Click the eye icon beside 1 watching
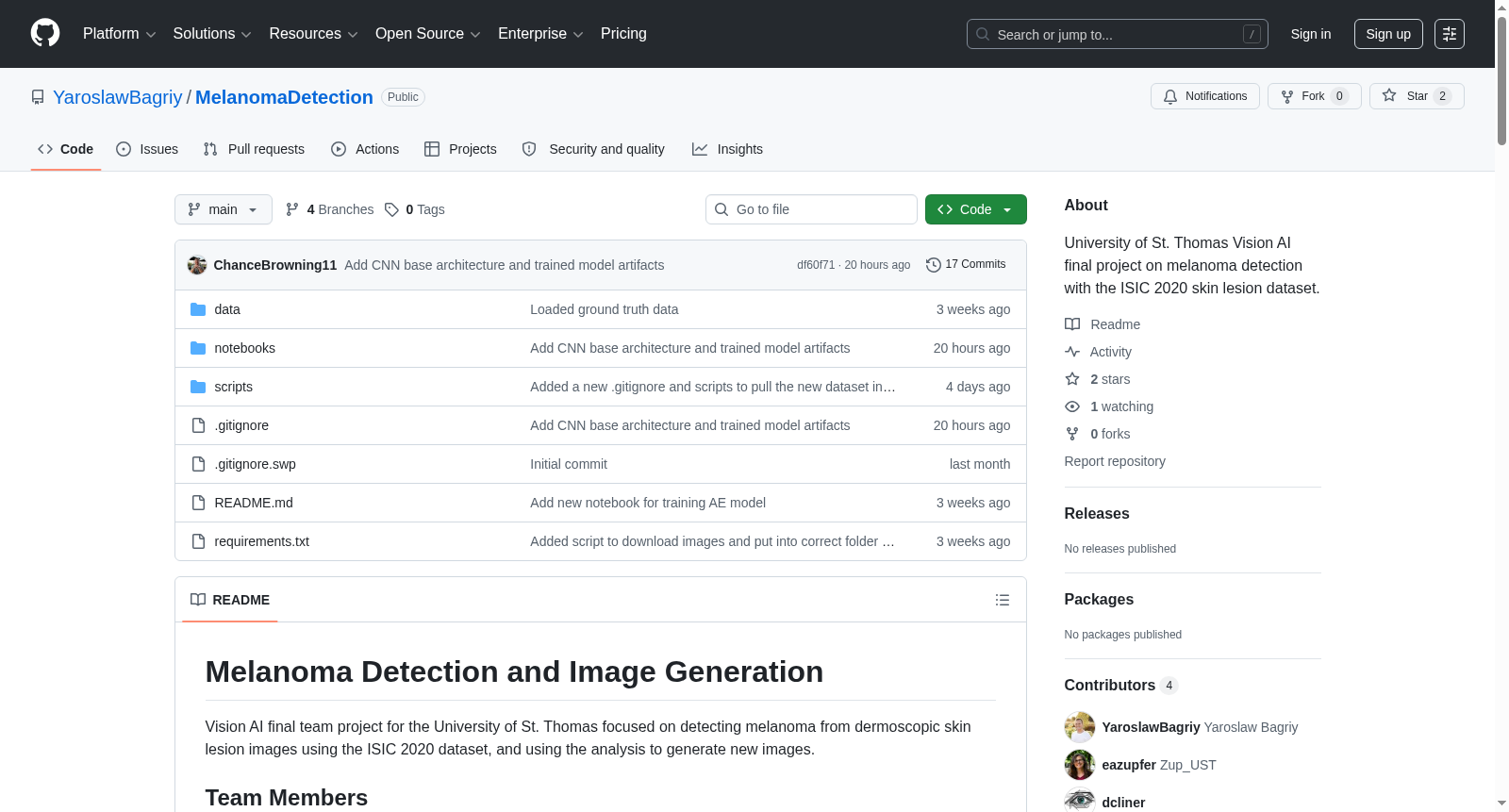 (x=1072, y=406)
